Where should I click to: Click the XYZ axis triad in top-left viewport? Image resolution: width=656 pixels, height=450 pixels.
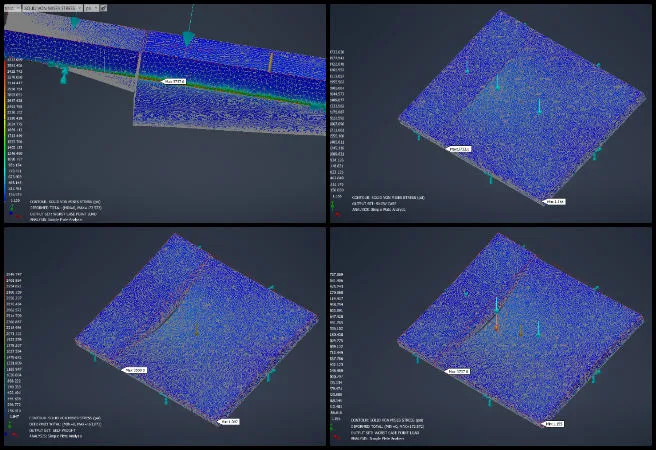(14, 212)
